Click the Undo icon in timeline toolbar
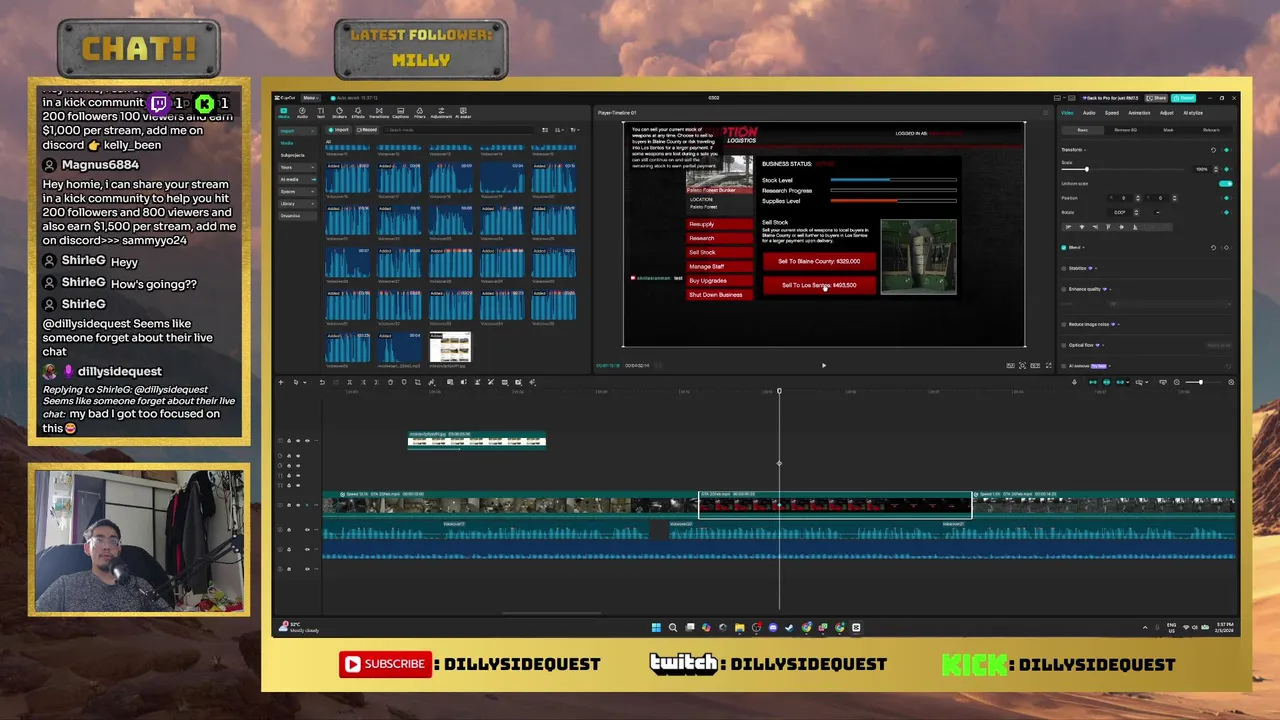This screenshot has width=1280, height=720. pos(322,382)
